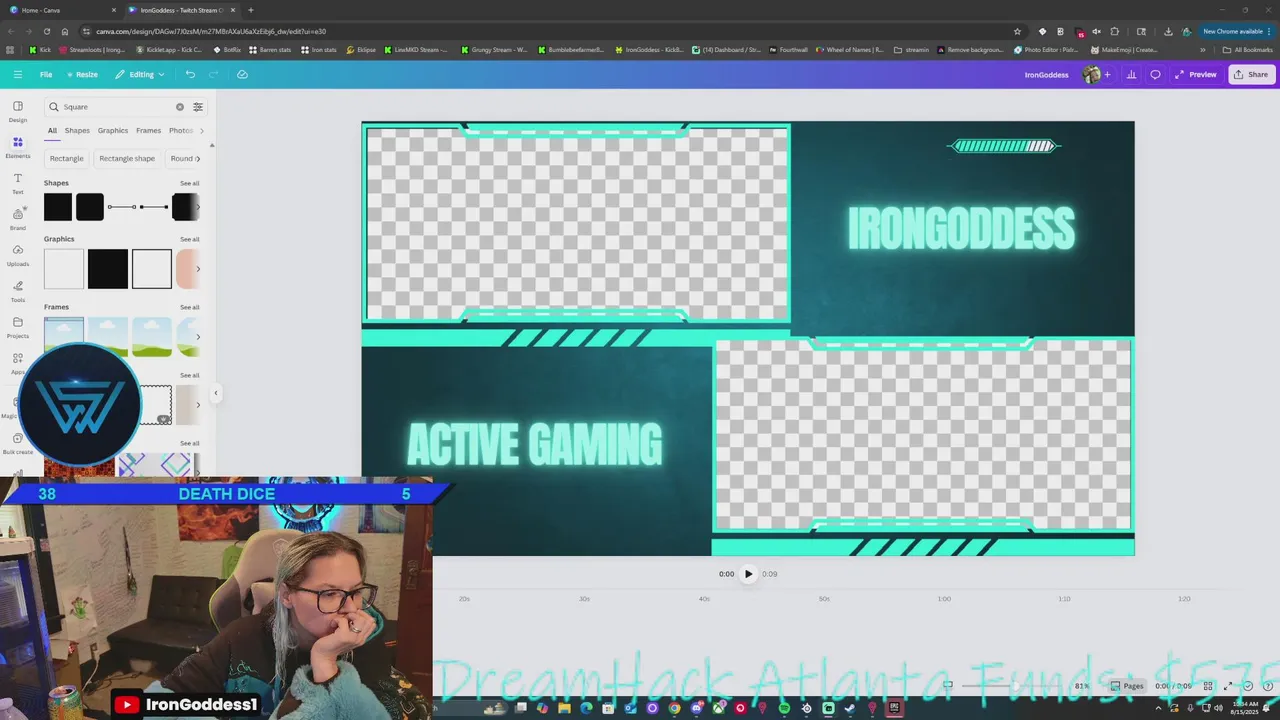Click the Rectangle suggestion chip

click(x=66, y=158)
